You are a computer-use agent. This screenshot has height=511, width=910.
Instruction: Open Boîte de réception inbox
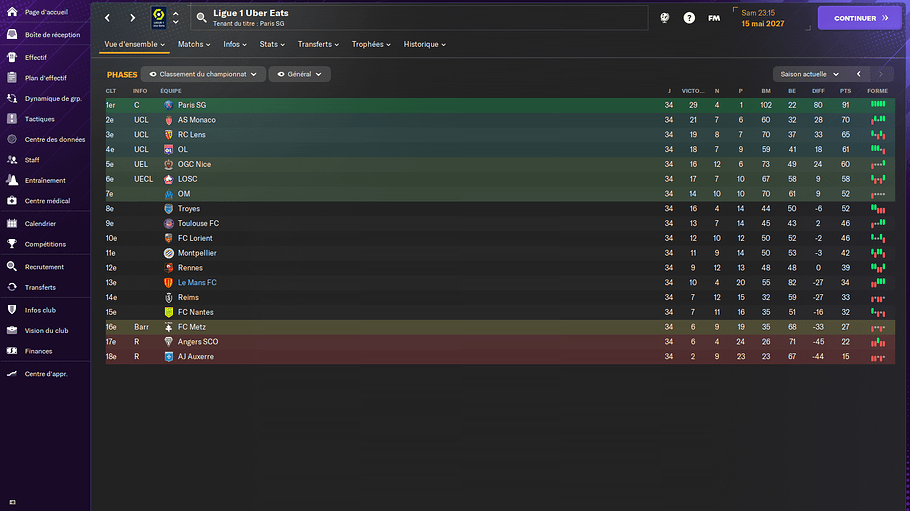click(x=12, y=34)
